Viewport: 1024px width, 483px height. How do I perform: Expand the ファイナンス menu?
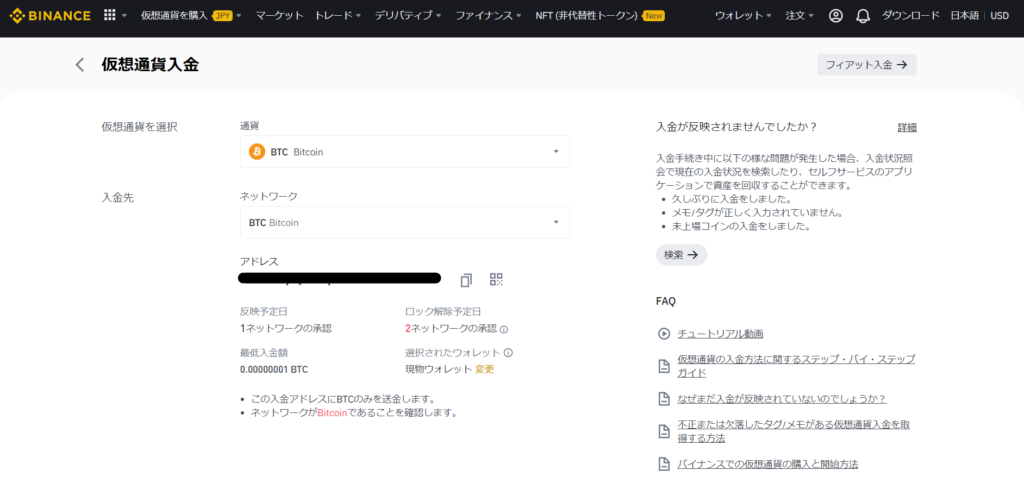coord(488,16)
